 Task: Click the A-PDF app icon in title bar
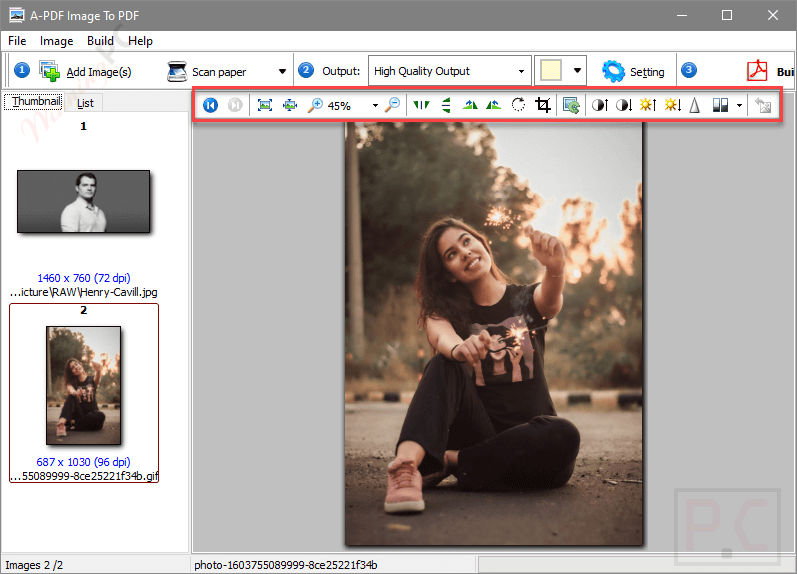pos(17,15)
